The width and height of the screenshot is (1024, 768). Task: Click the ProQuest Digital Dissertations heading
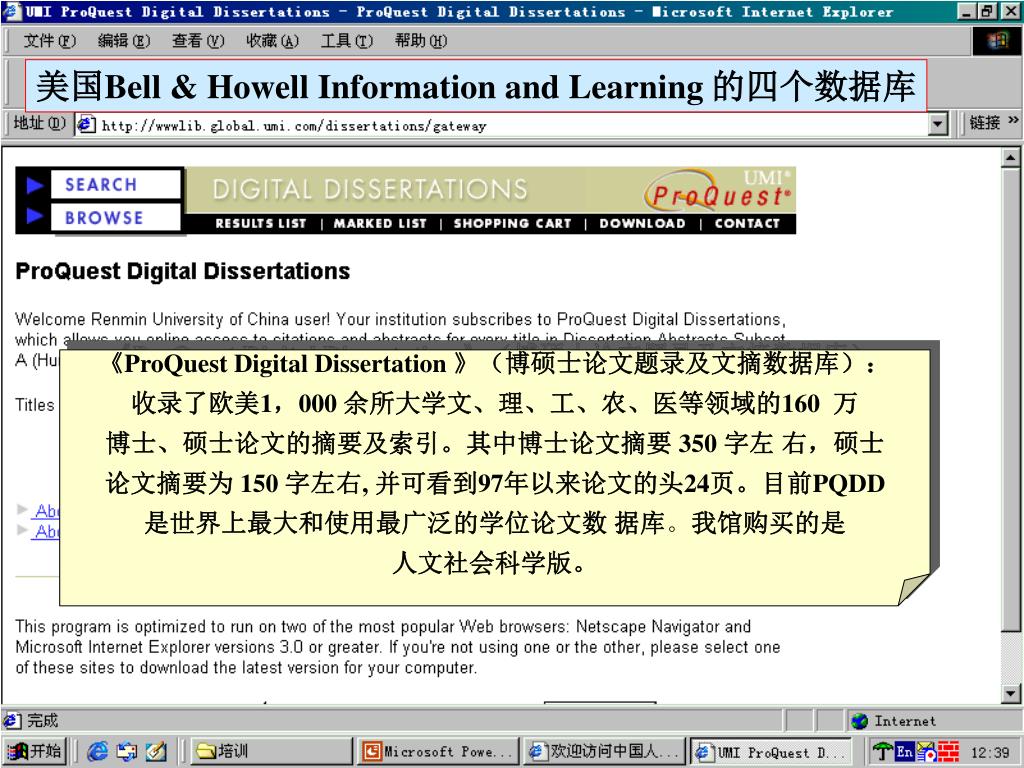[x=183, y=271]
